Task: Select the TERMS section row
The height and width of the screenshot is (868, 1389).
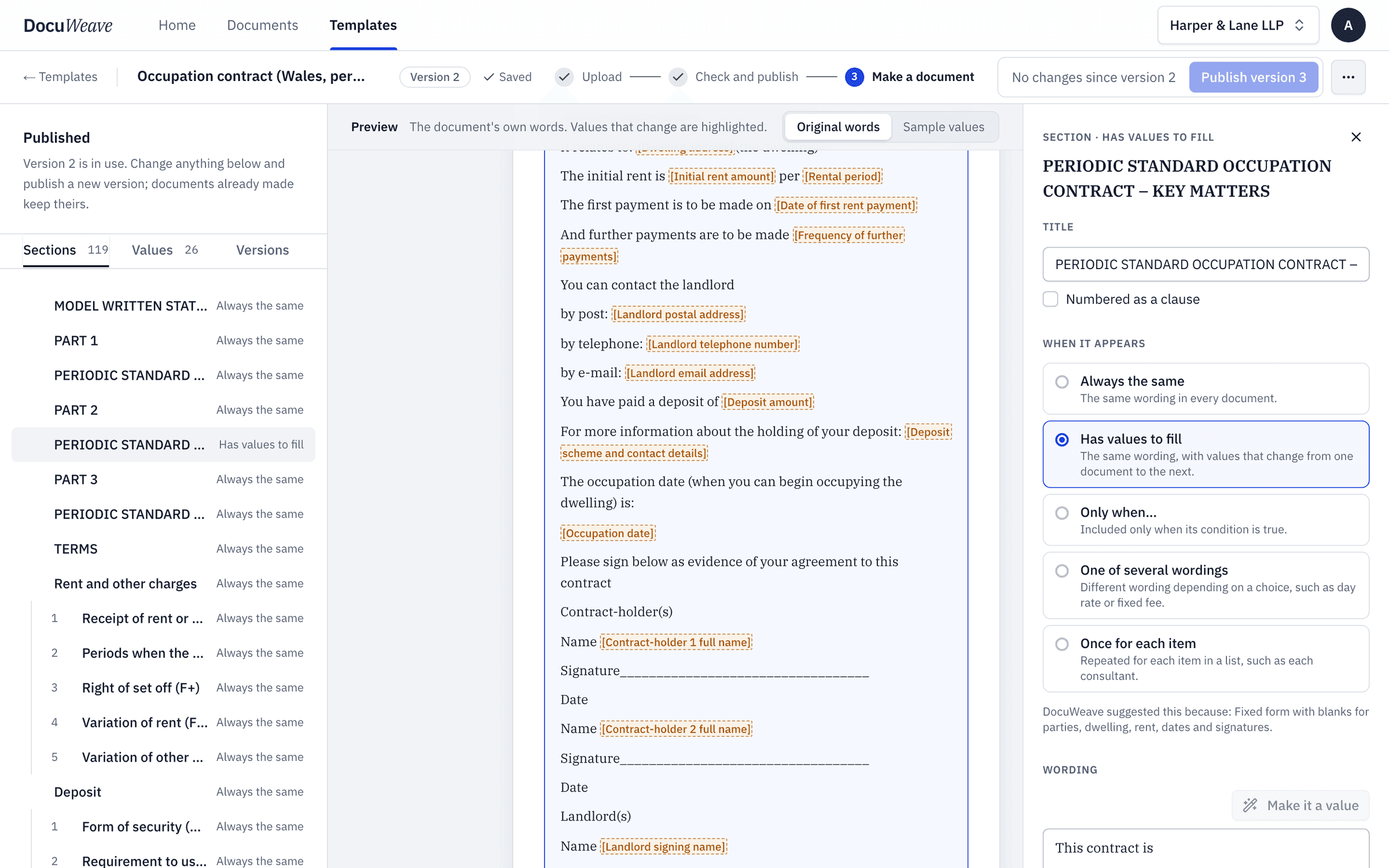Action: click(x=163, y=549)
